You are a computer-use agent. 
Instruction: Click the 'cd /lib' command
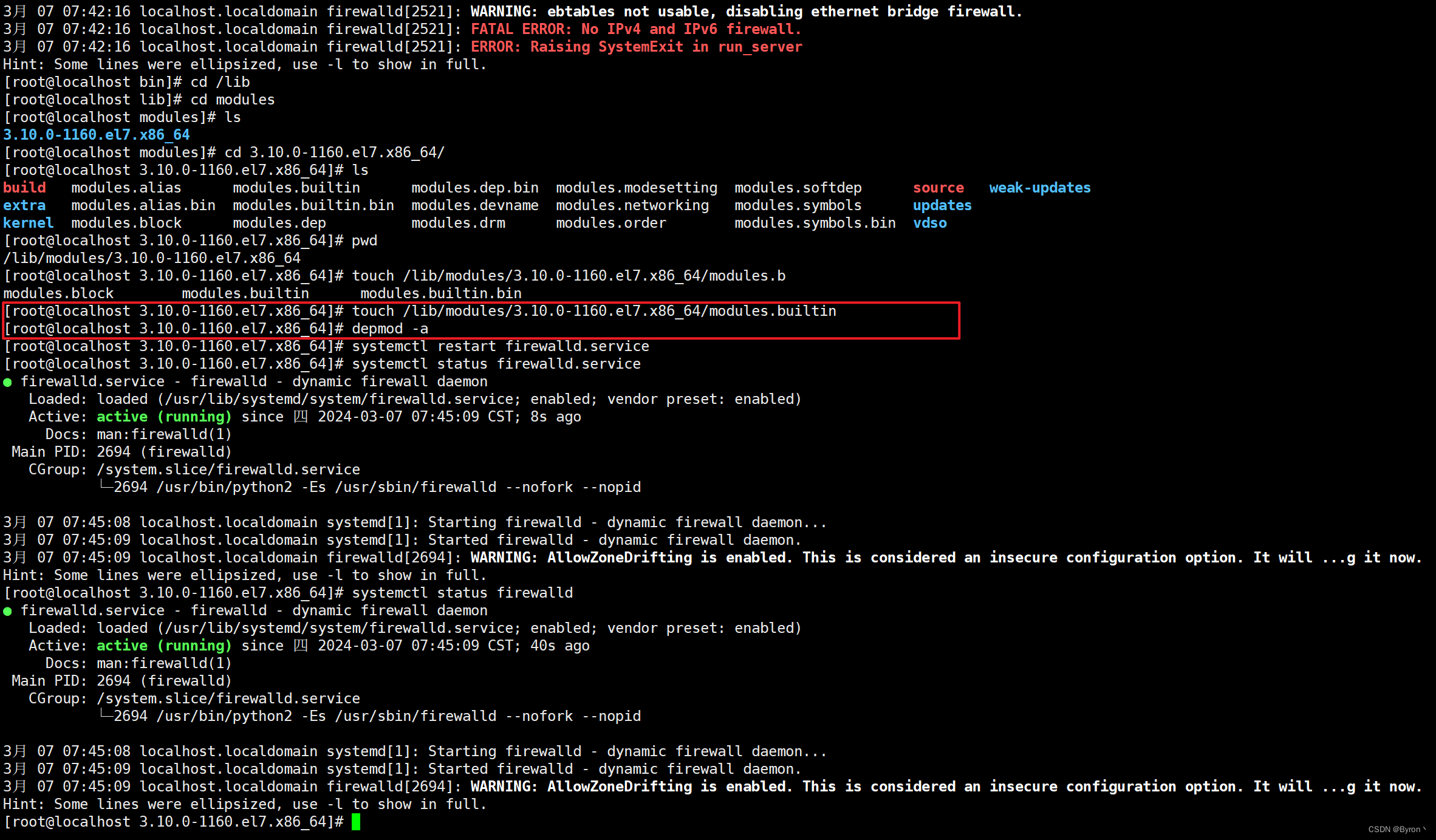coord(220,82)
